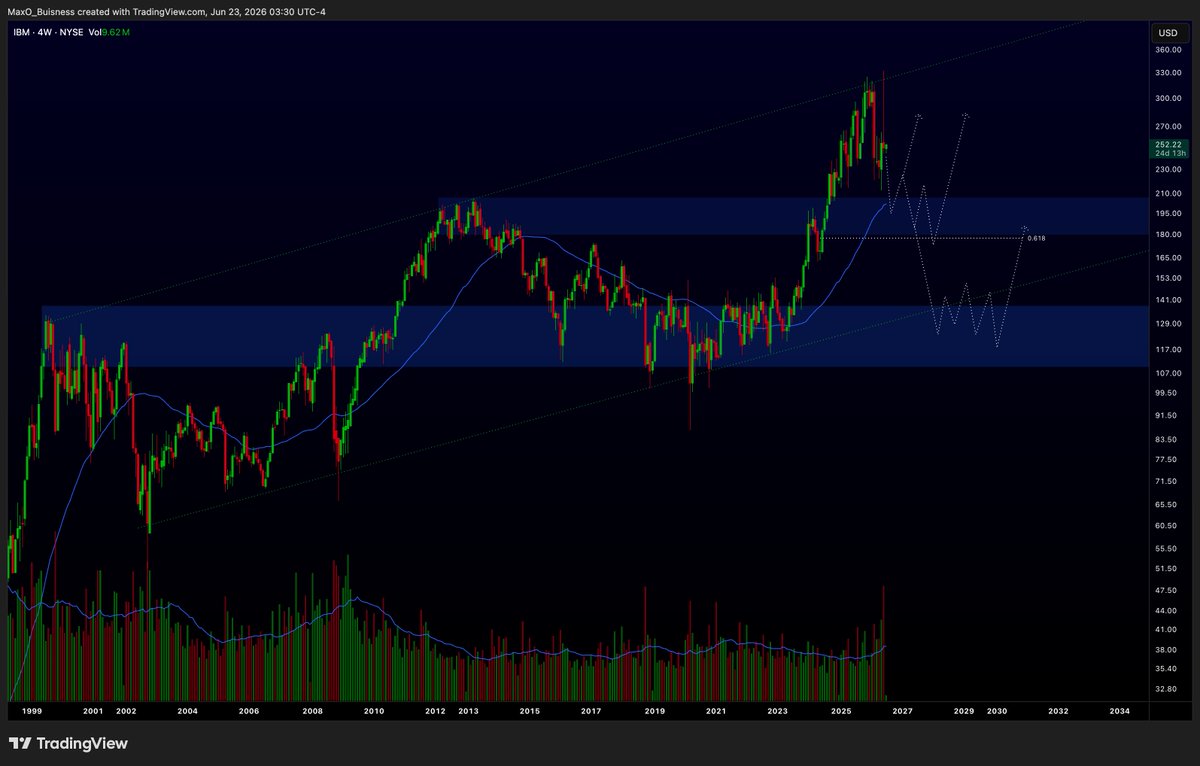Click the 71.50 price axis label
1200x766 pixels.
[1166, 481]
